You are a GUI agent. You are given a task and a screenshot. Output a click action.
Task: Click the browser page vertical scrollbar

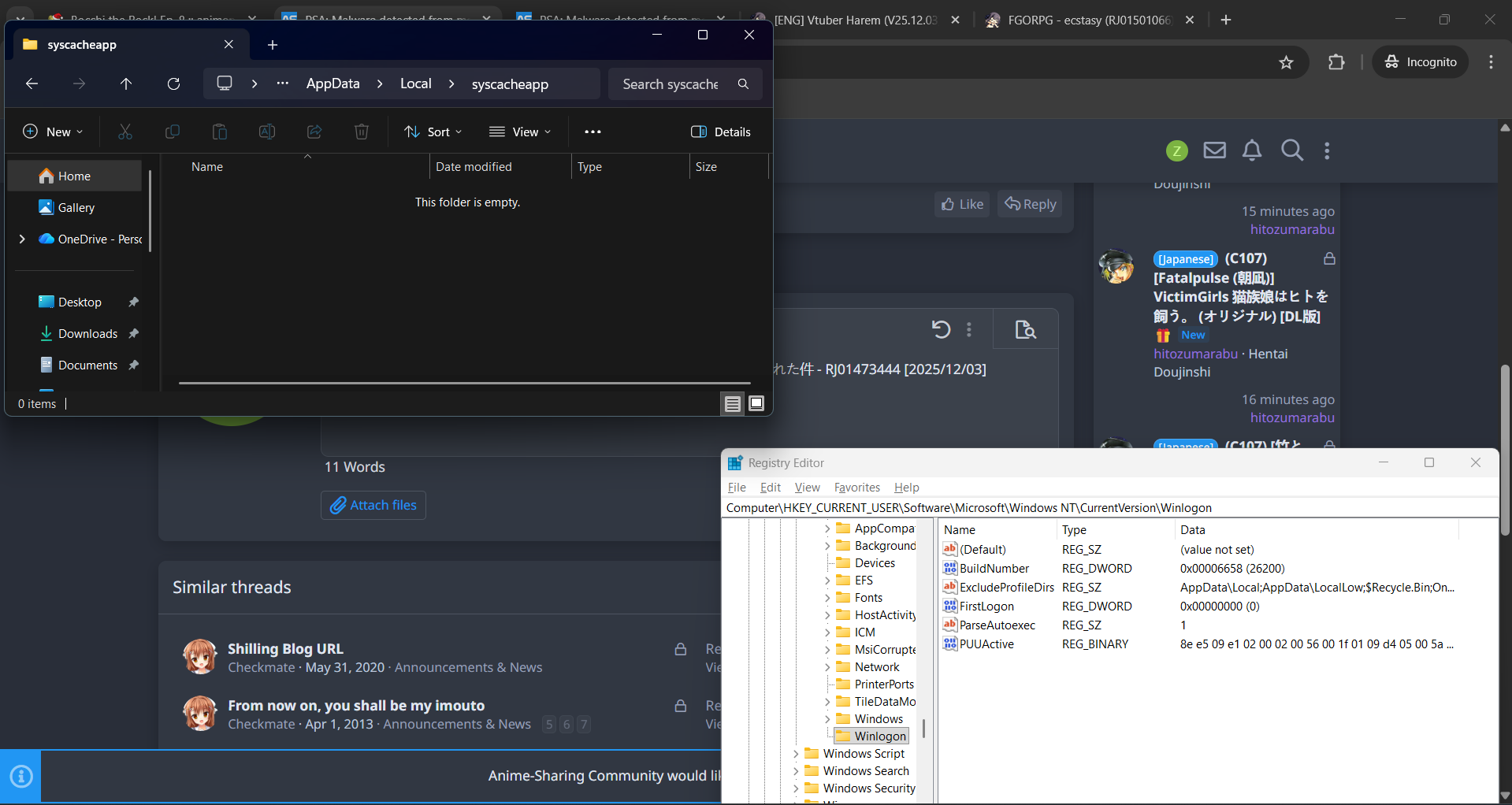point(1505,449)
